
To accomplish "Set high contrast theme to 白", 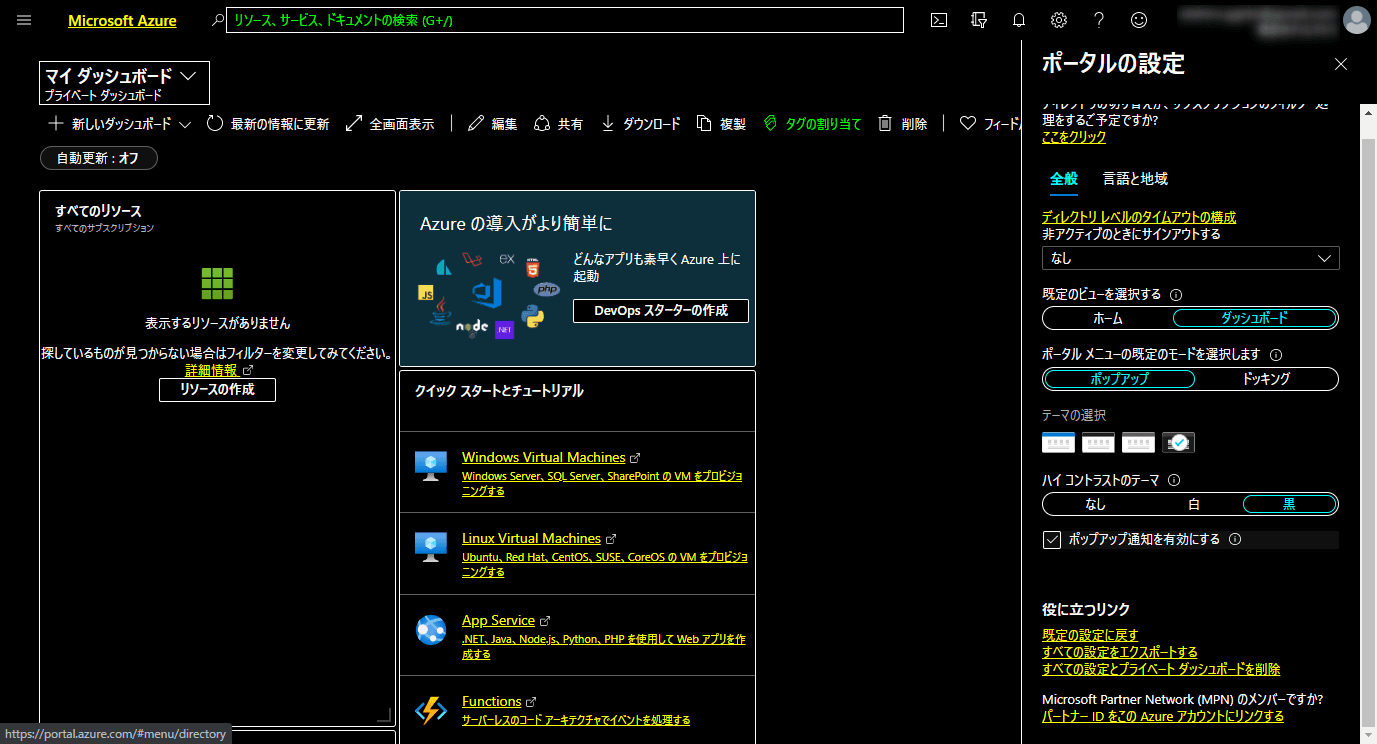I will tap(1193, 504).
